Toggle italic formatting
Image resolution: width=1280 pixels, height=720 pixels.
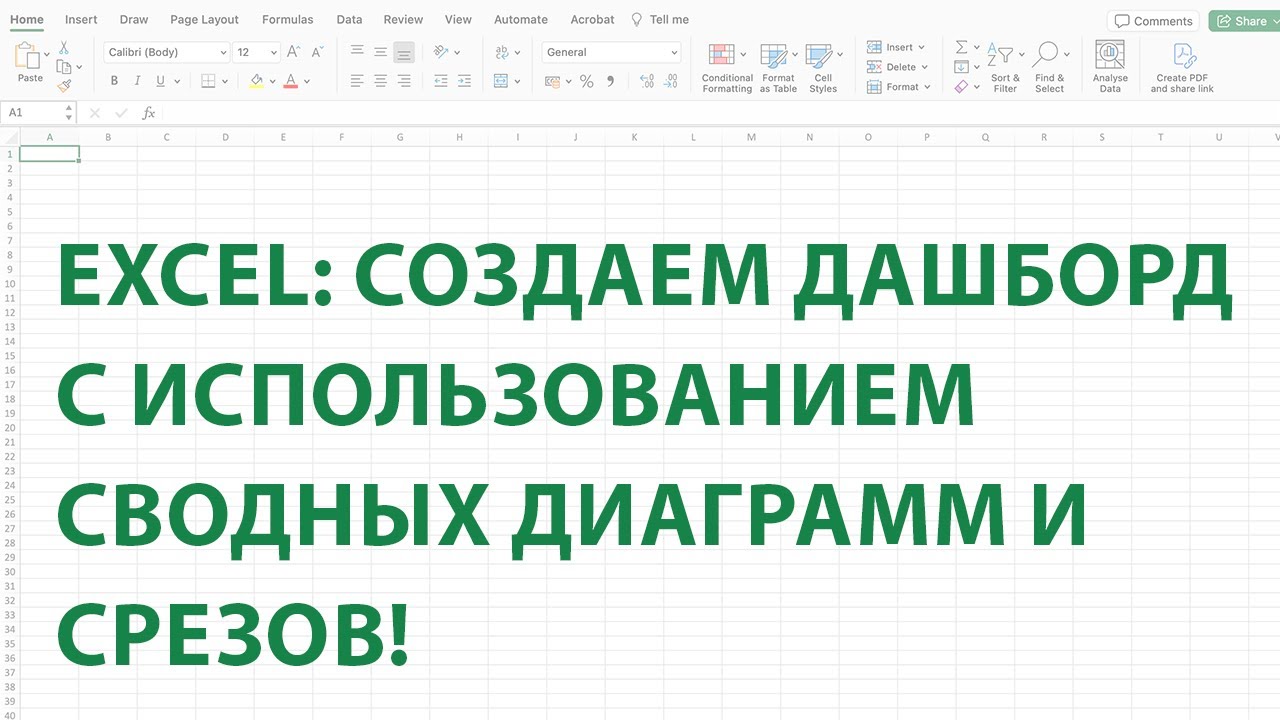point(137,81)
